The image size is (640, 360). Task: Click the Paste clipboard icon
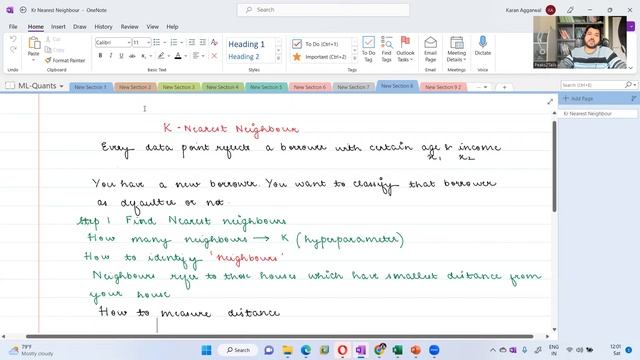tap(34, 43)
